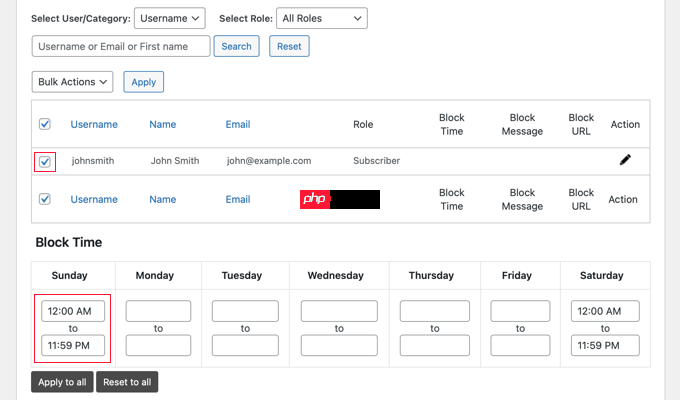
Task: Focus the Username or Email search field
Action: (x=121, y=46)
